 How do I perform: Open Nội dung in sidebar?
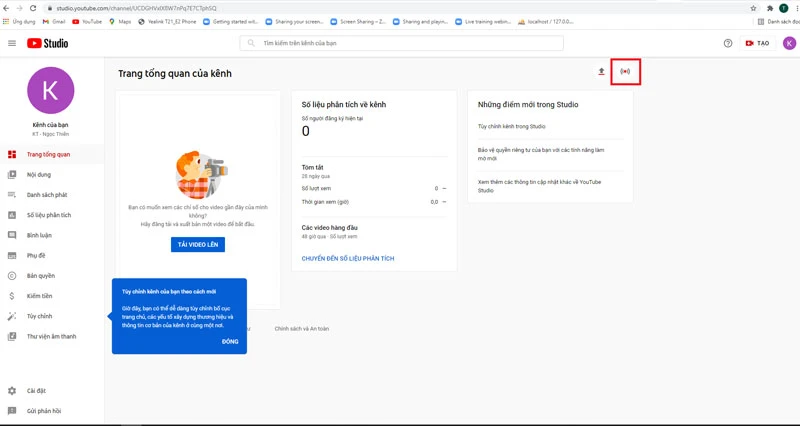pos(52,174)
